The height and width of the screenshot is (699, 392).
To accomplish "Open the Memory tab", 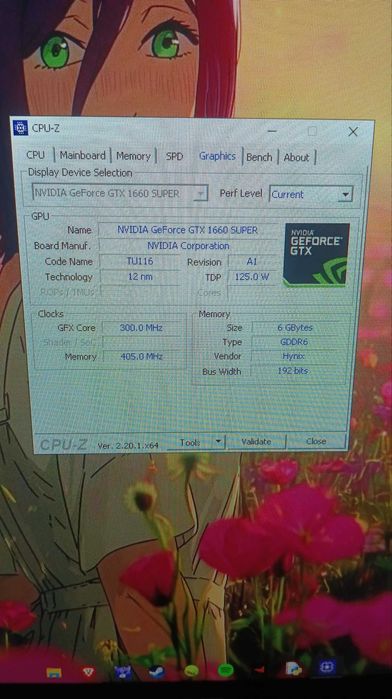I will tap(133, 156).
